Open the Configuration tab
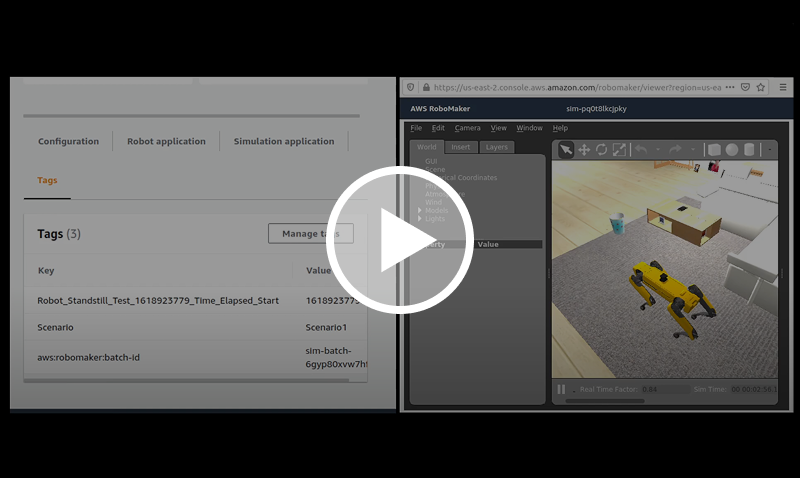The height and width of the screenshot is (478, 800). (68, 141)
